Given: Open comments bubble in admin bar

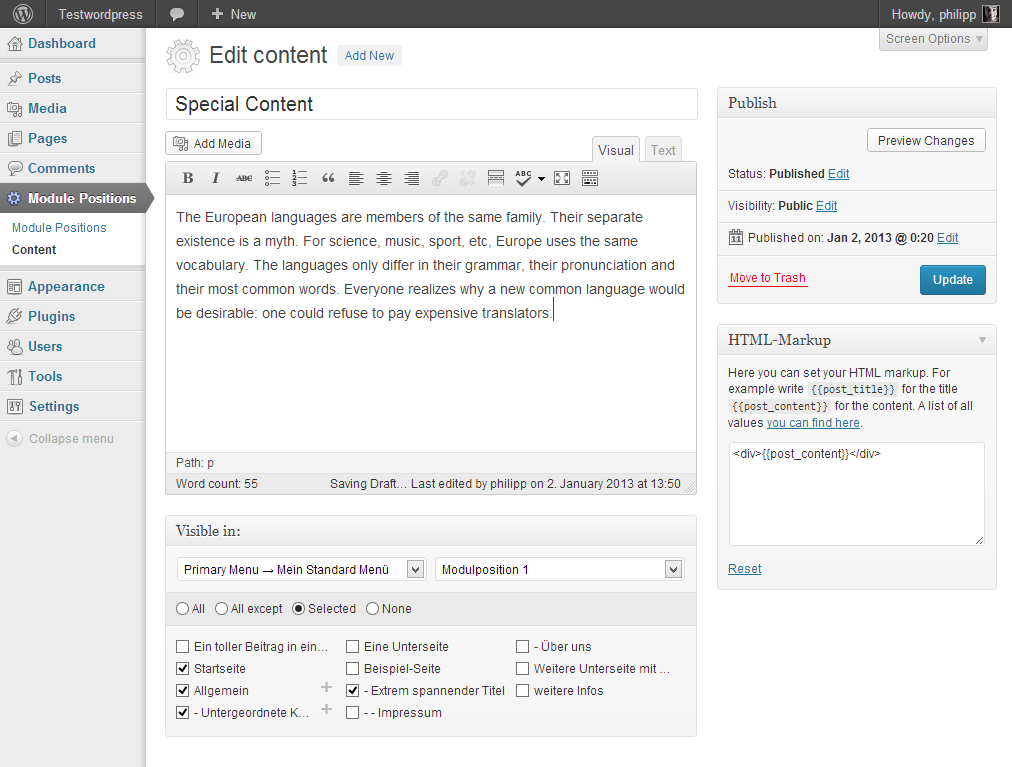Looking at the screenshot, I should (x=176, y=14).
